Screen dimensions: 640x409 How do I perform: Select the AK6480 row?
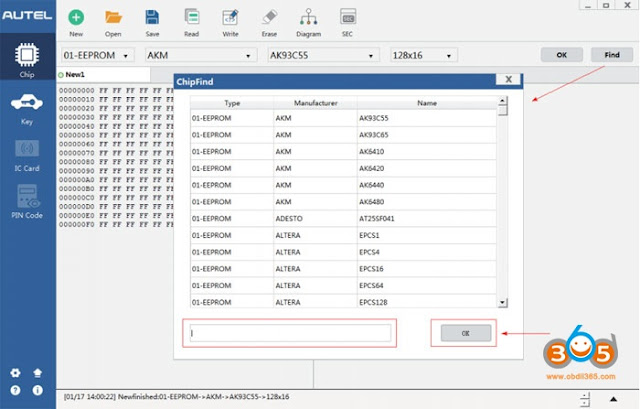pos(343,202)
